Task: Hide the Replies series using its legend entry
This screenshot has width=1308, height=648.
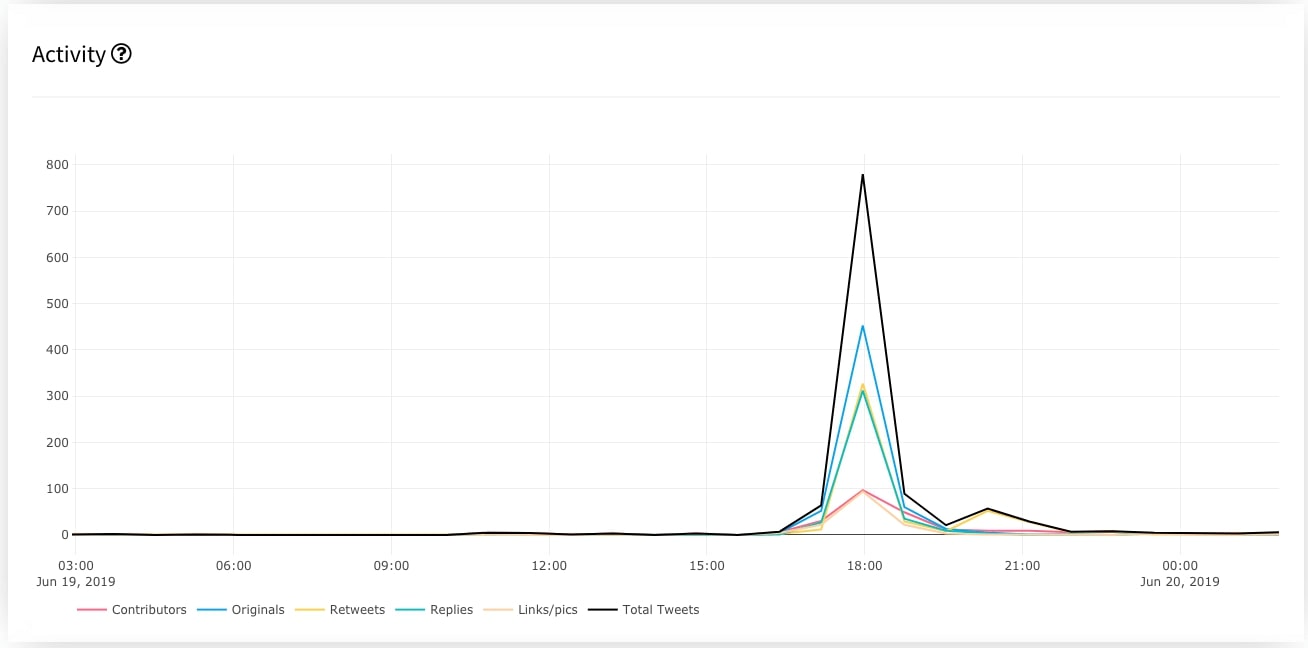Action: pos(450,609)
